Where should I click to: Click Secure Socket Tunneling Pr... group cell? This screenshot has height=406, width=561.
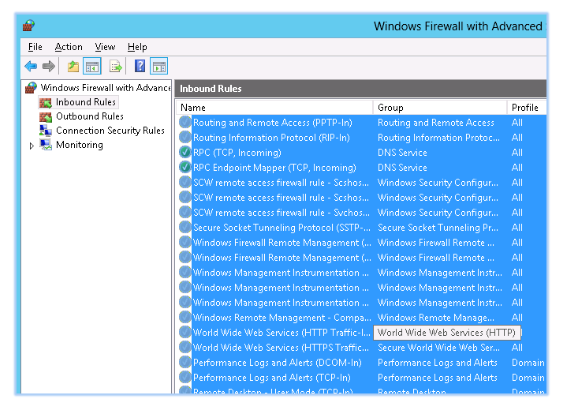[x=438, y=228]
